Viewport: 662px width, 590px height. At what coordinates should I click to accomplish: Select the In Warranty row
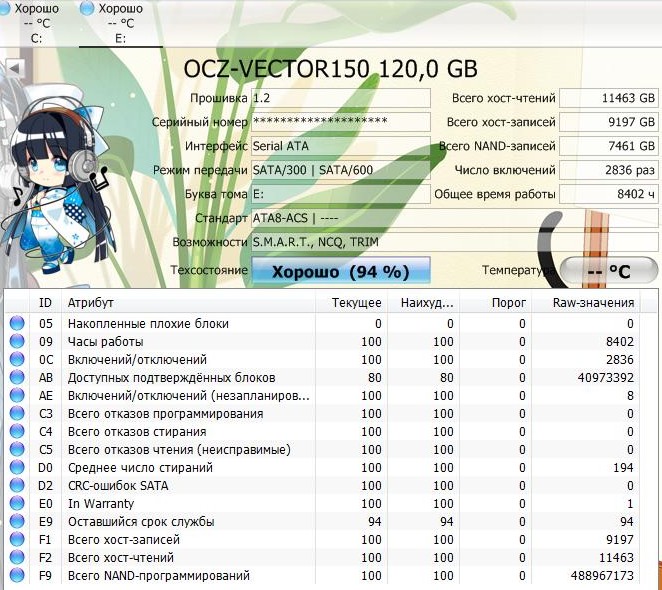tap(323, 503)
